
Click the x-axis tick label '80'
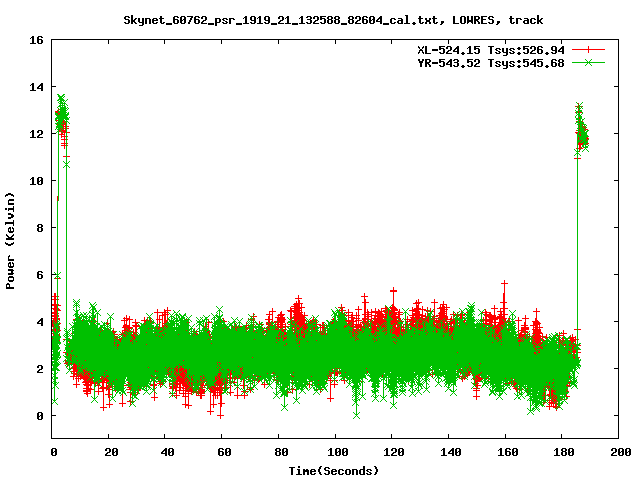tap(281, 452)
